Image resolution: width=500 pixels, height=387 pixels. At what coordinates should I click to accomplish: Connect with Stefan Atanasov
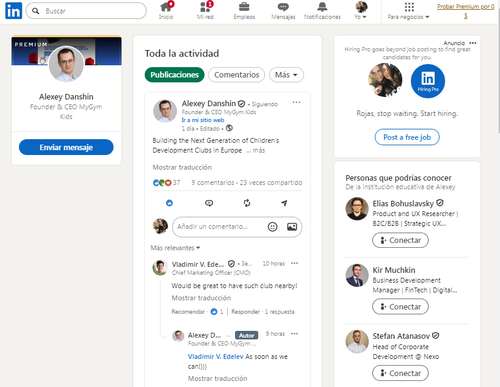click(400, 373)
